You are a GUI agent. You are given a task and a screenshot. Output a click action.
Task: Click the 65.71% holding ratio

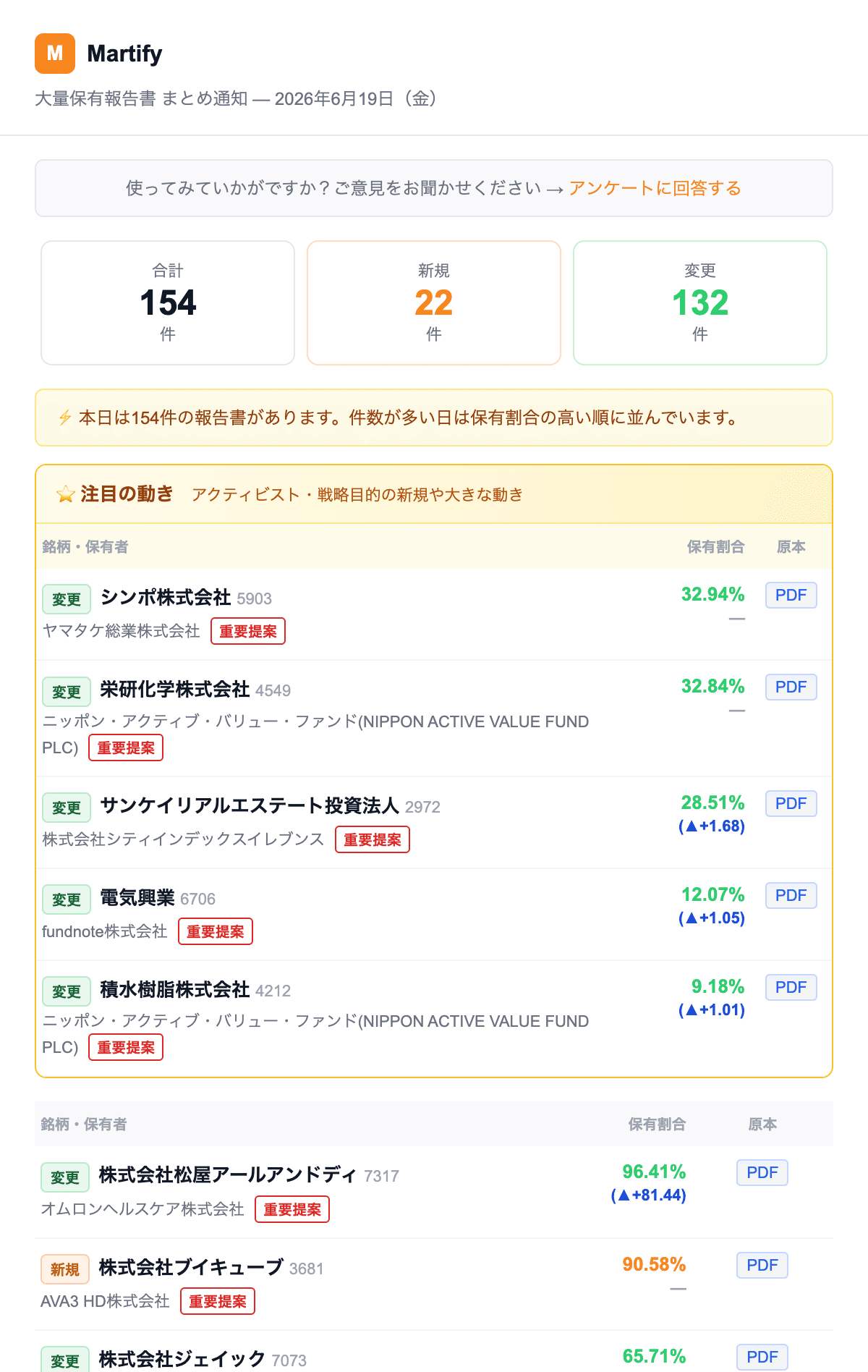(x=655, y=1356)
